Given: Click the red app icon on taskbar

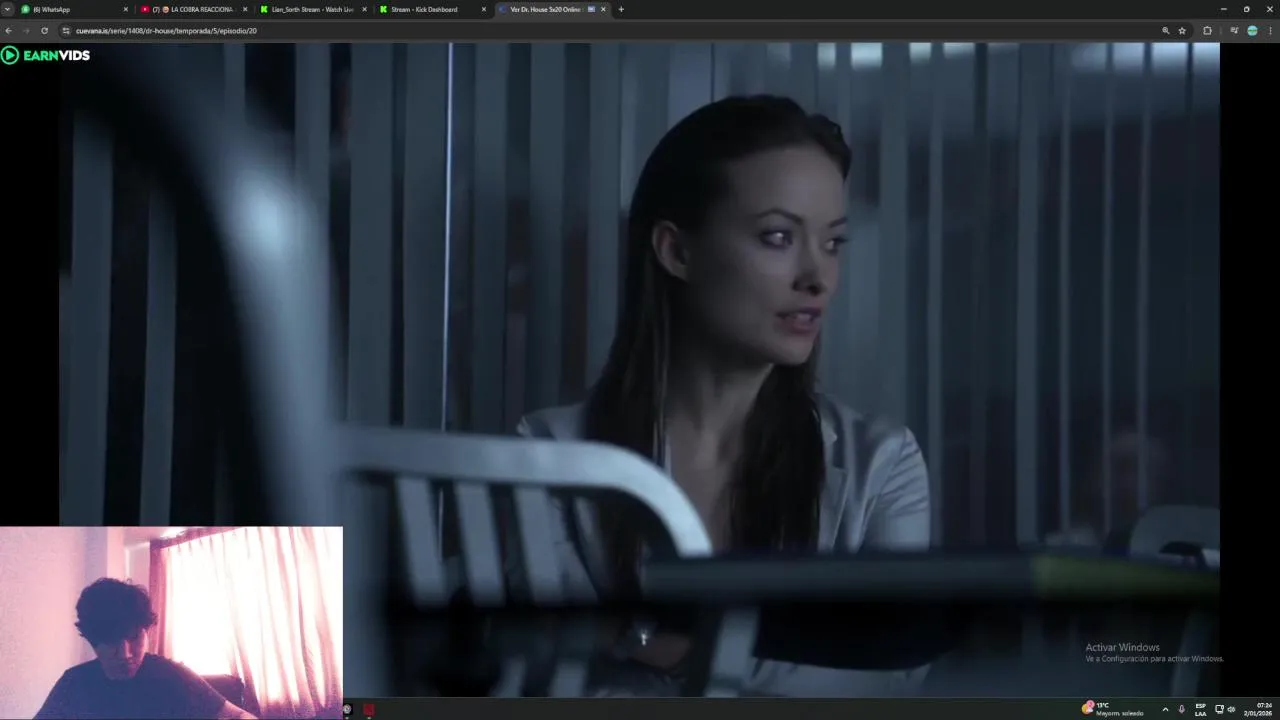Looking at the screenshot, I should point(369,709).
